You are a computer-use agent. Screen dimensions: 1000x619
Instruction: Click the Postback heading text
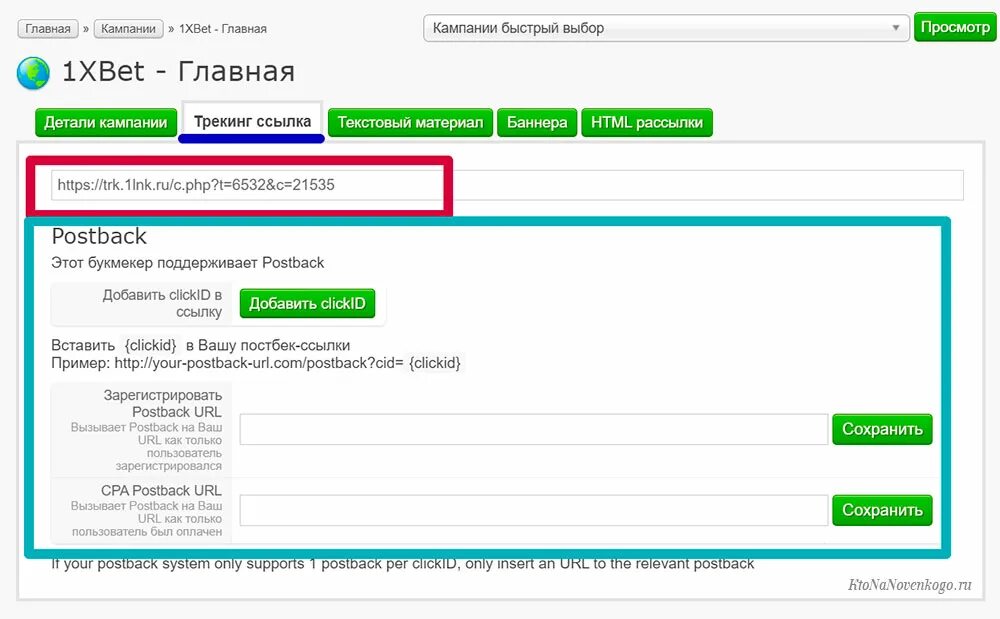pos(99,237)
